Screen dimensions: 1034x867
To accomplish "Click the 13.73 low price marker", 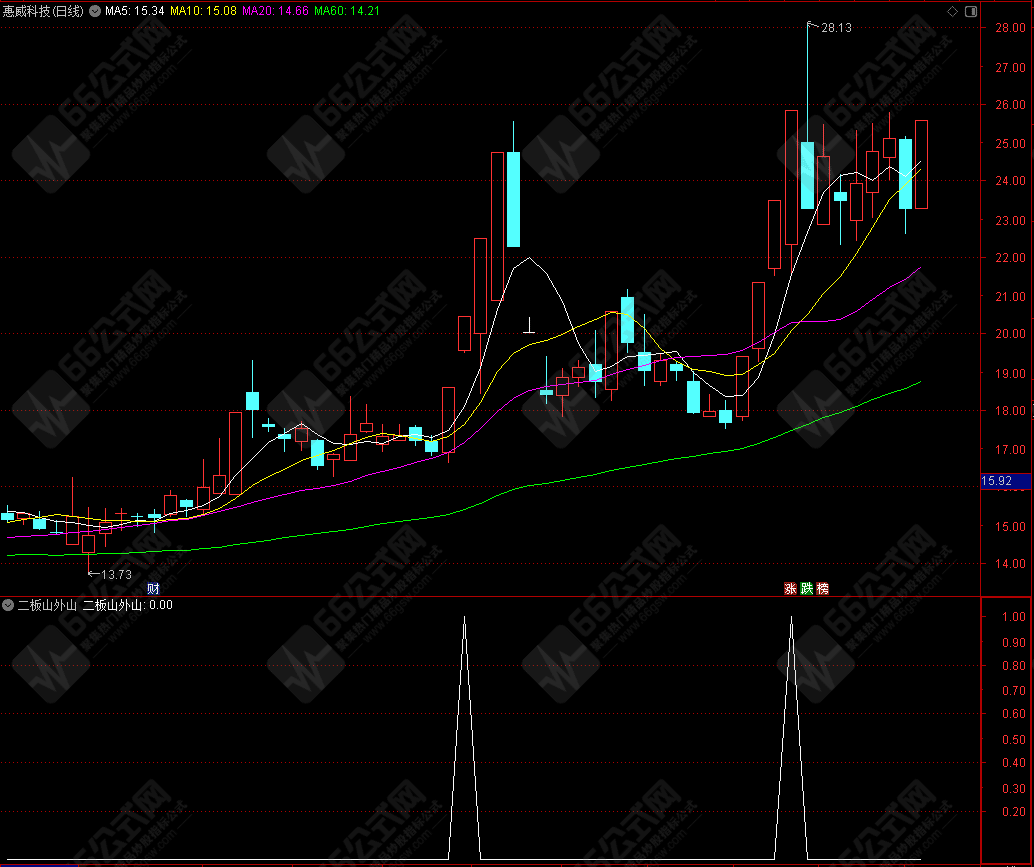I will pos(116,575).
